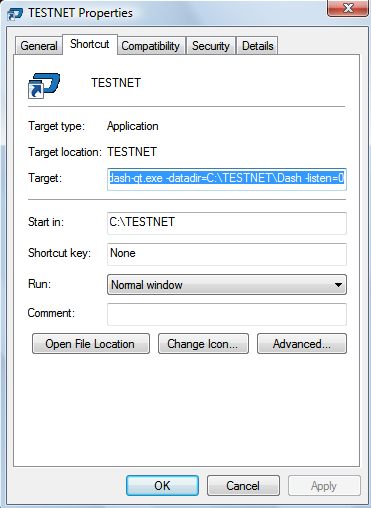Click the Dash shortcut icon beside TESTNET
Screen dimensions: 371x508
(x=44, y=86)
